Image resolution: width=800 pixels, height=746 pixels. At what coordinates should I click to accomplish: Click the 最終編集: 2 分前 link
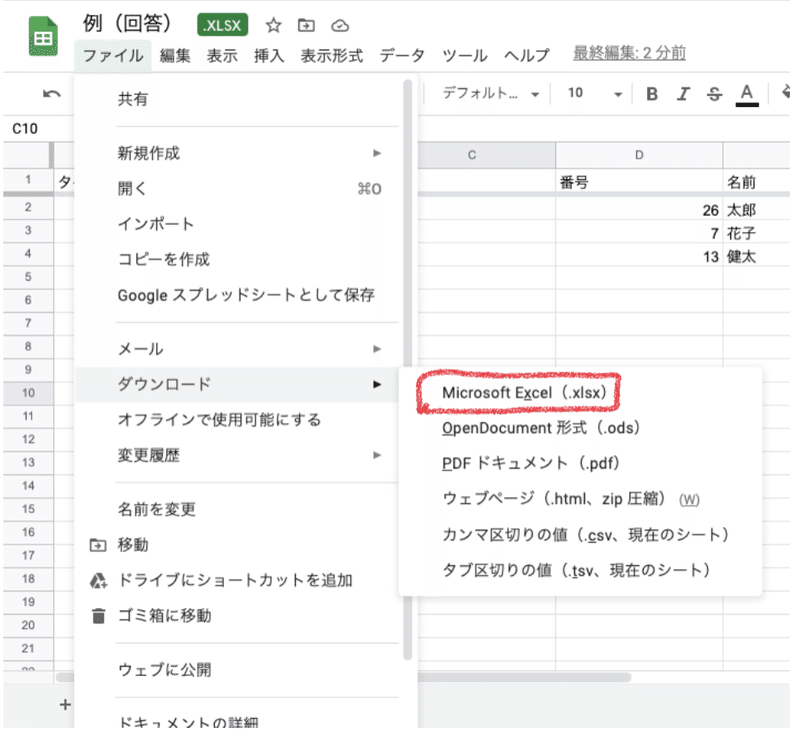[629, 53]
